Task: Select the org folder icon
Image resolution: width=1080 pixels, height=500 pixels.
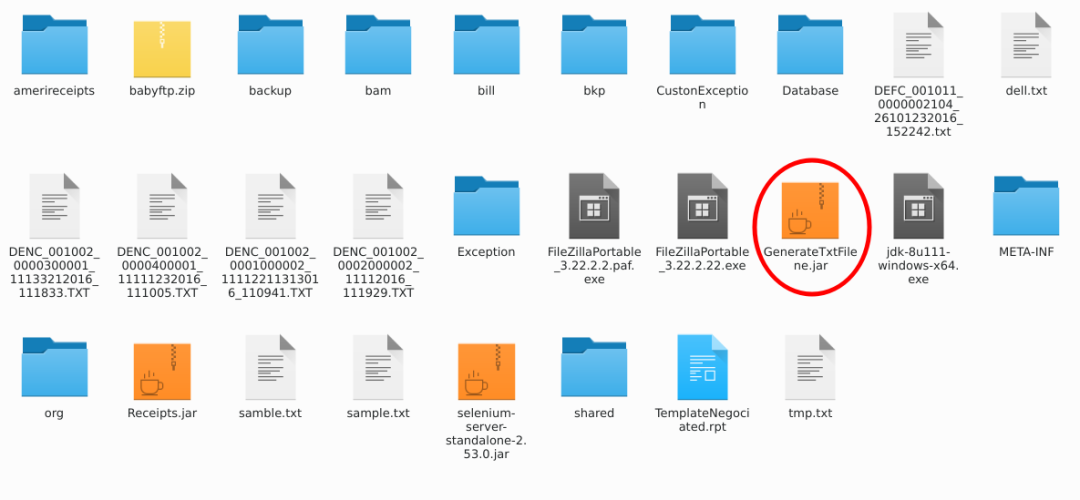Action: 54,366
